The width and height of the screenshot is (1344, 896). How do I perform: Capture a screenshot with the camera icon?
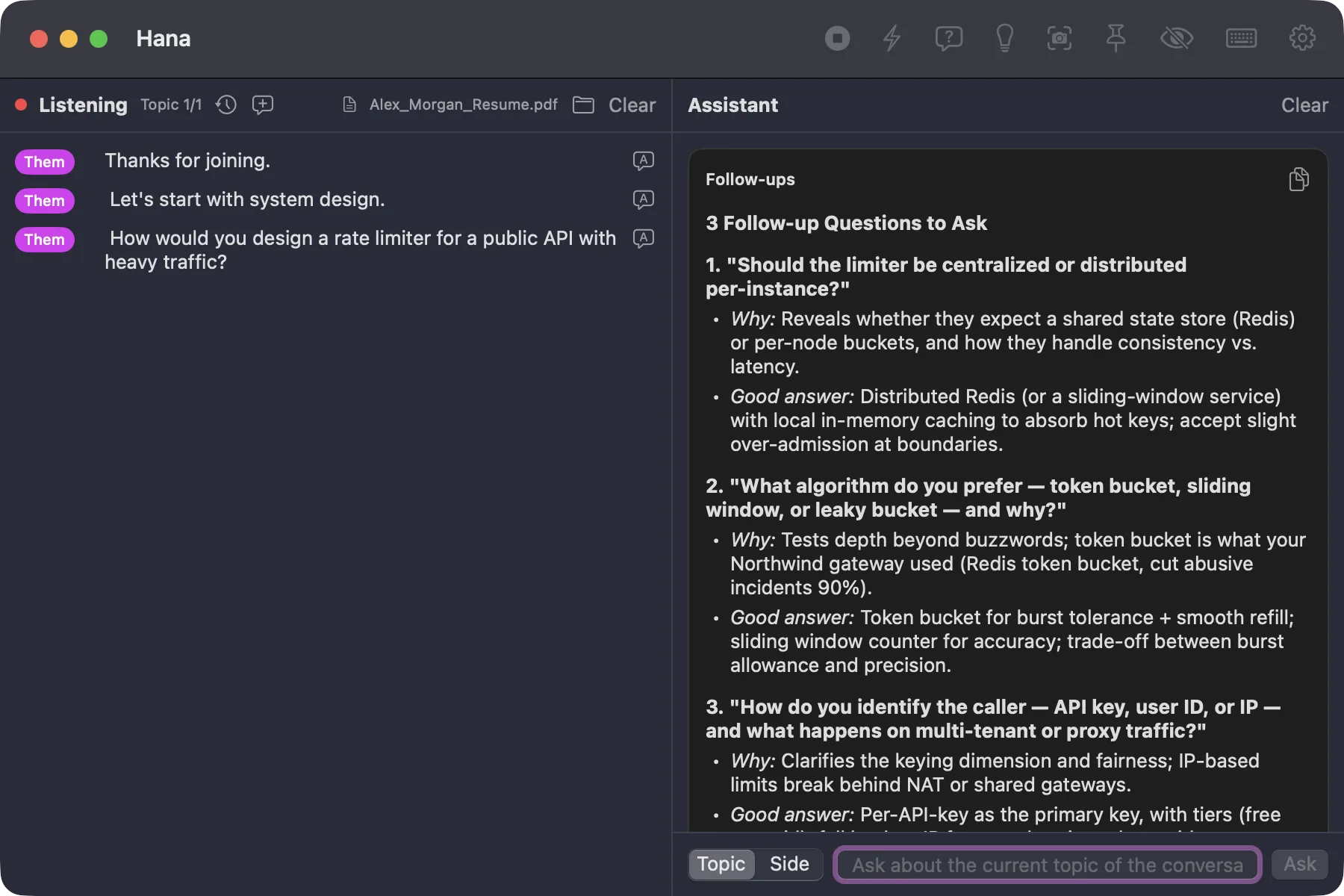click(x=1060, y=38)
